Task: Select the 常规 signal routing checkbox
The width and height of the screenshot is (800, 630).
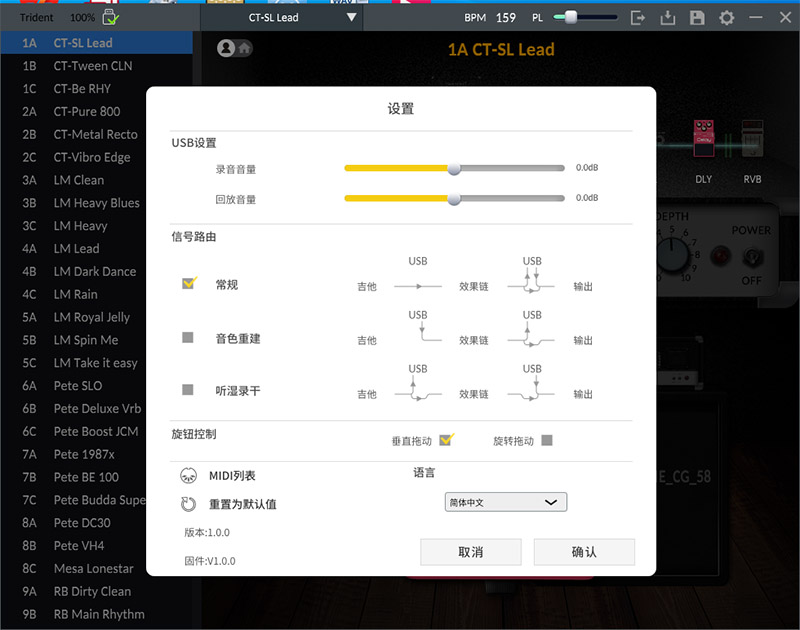Action: point(189,284)
